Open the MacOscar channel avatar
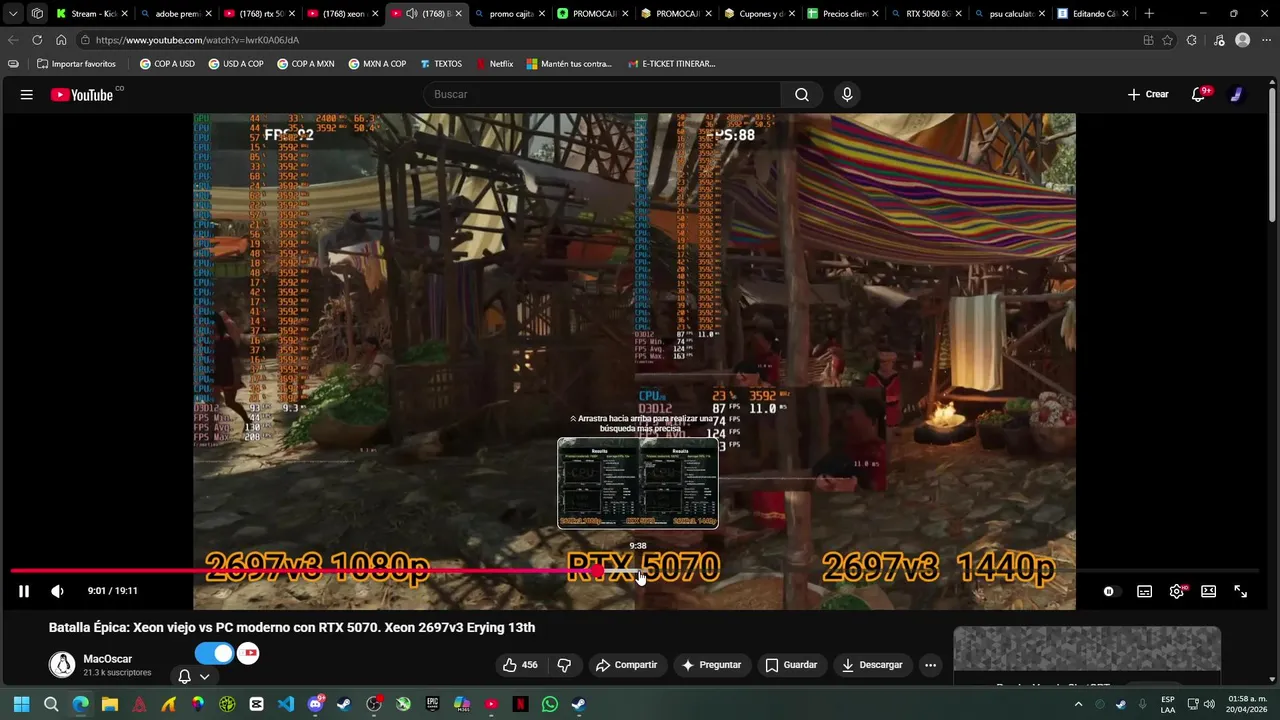 tap(62, 664)
